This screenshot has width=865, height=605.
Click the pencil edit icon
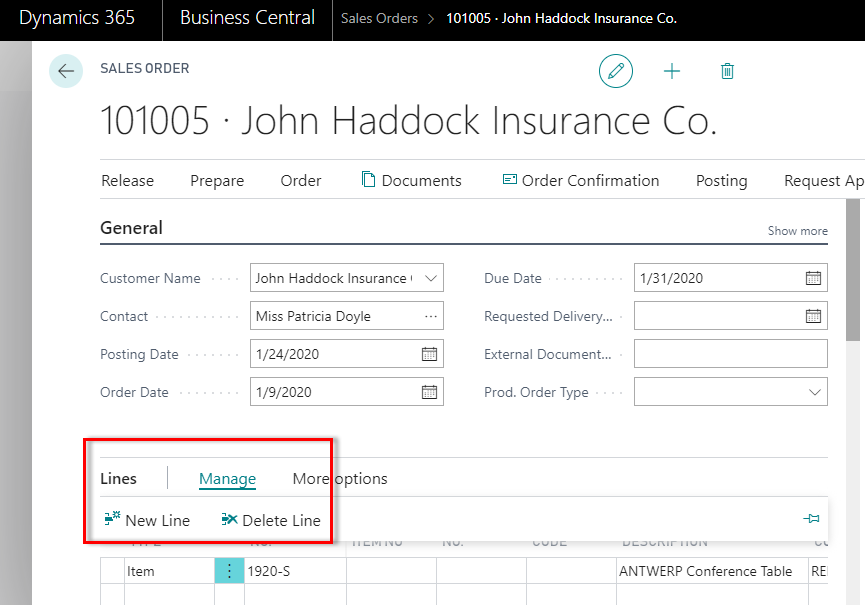pos(616,71)
